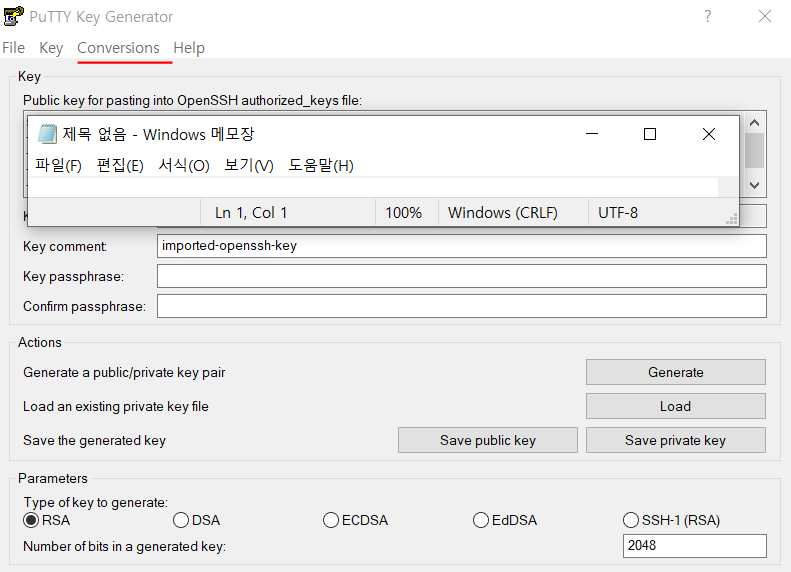
Task: Click the Notepad window size grip
Action: tap(731, 219)
